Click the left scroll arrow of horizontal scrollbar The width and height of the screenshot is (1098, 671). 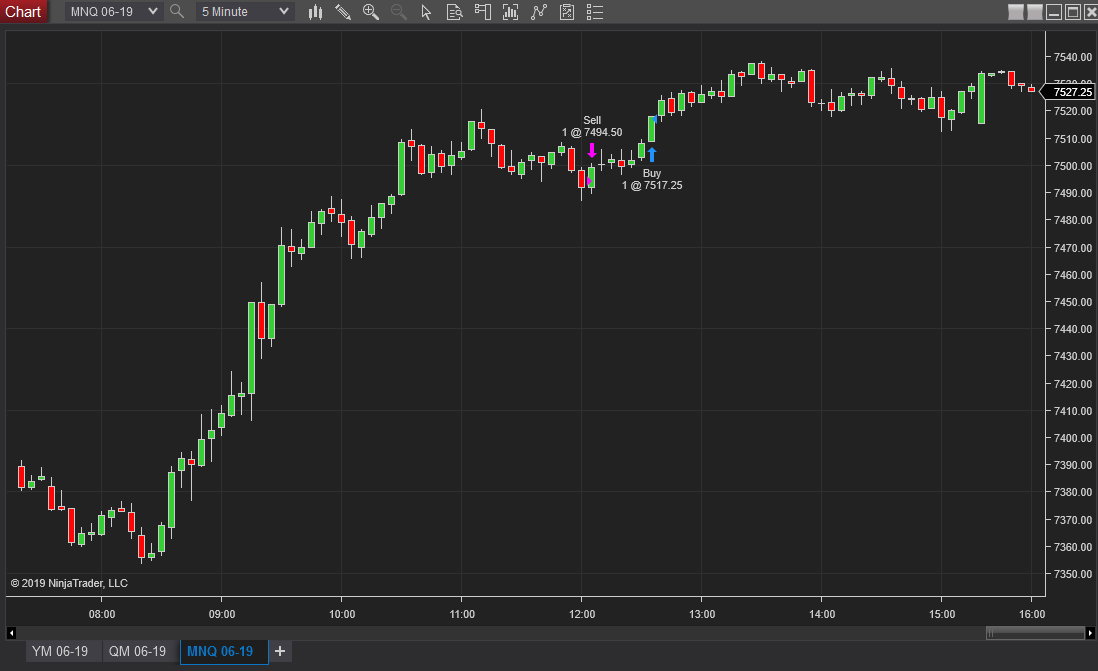[x=11, y=633]
